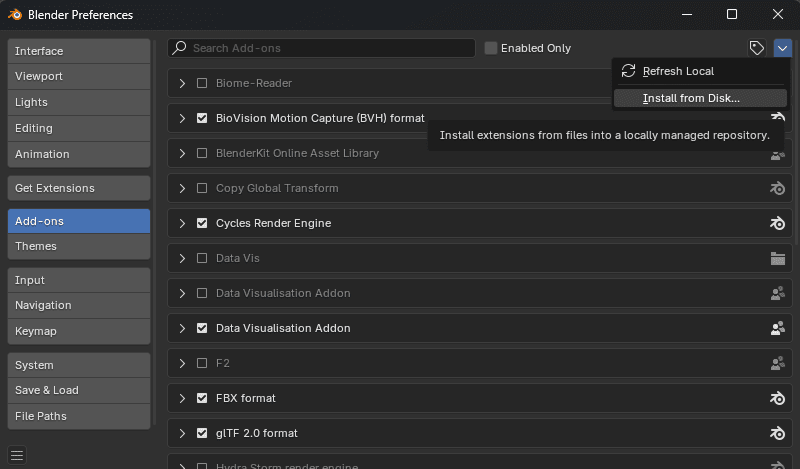Click Blender icon on Cycles Render Engine row
The image size is (800, 469).
point(777,223)
